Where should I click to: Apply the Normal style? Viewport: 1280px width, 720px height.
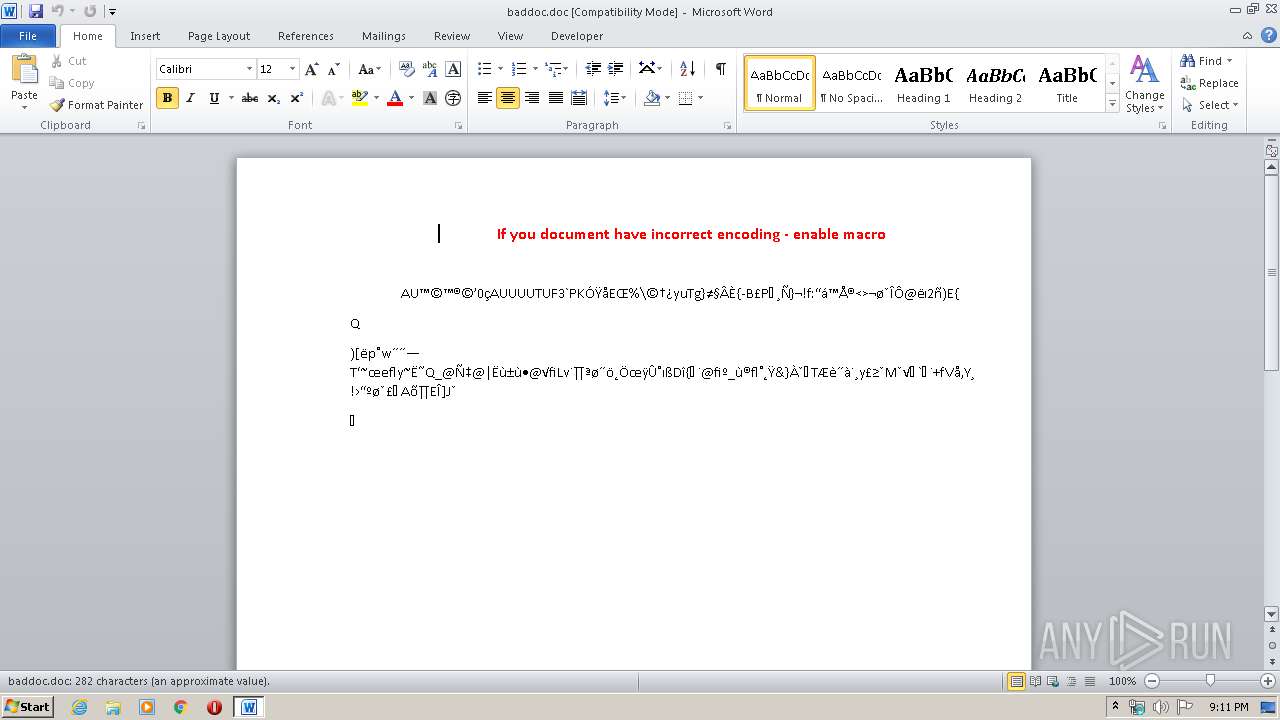coord(780,83)
